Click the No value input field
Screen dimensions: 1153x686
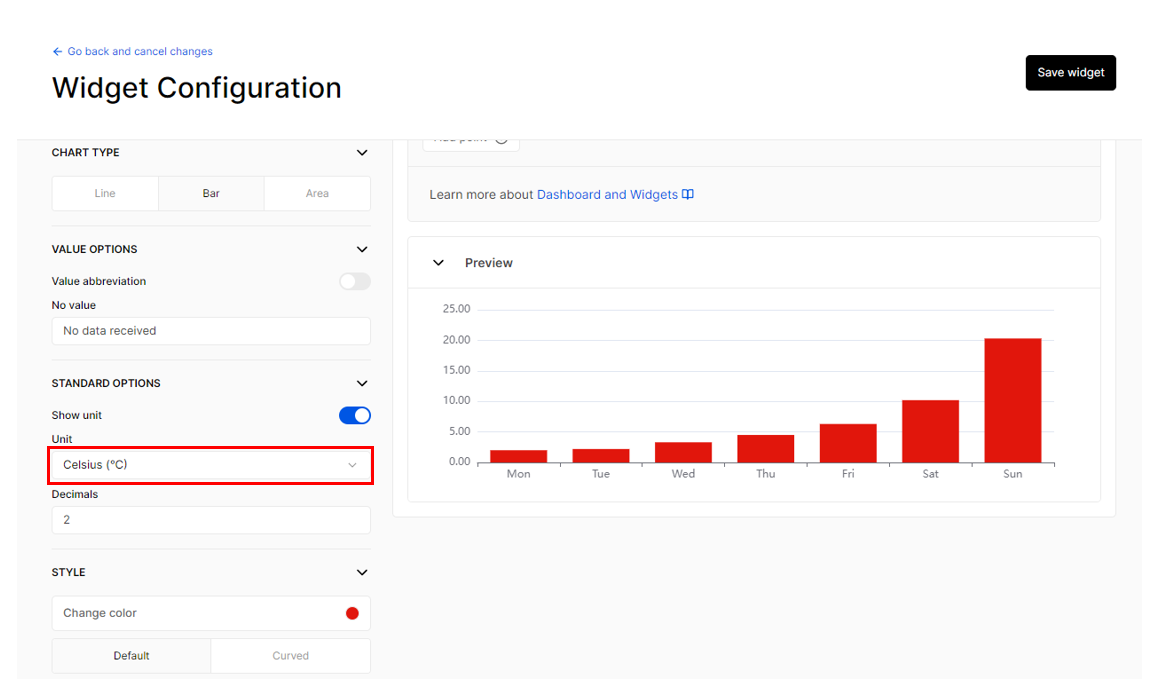coord(211,331)
